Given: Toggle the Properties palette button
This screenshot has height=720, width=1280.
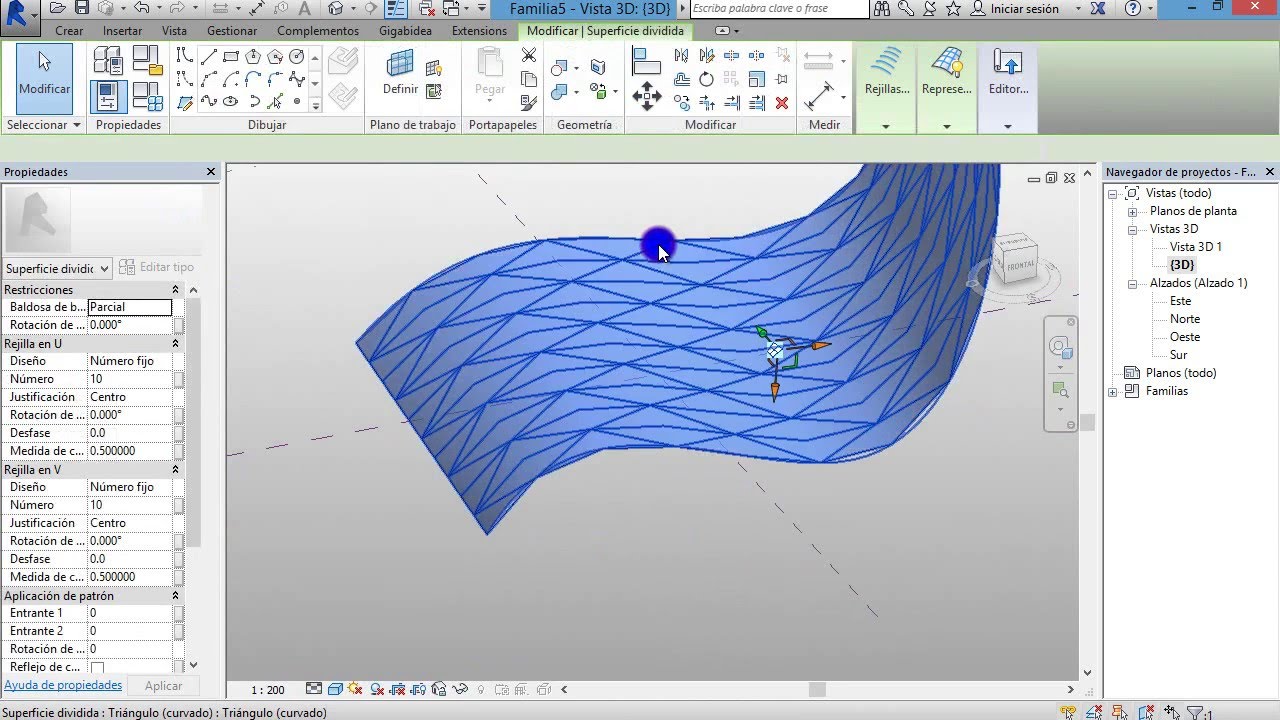Looking at the screenshot, I should [x=106, y=97].
